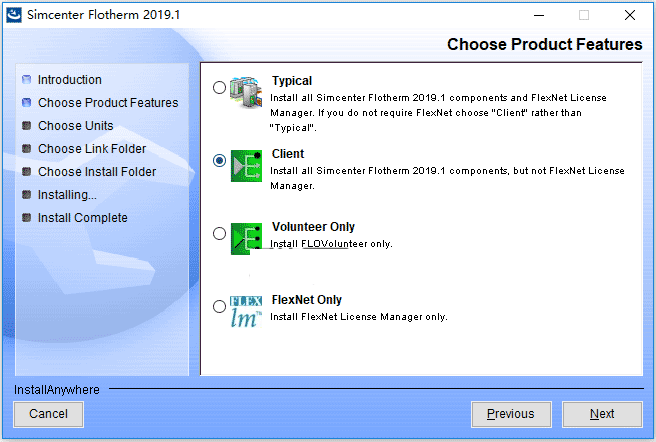Click the Introduction step bullet icon

[x=26, y=80]
